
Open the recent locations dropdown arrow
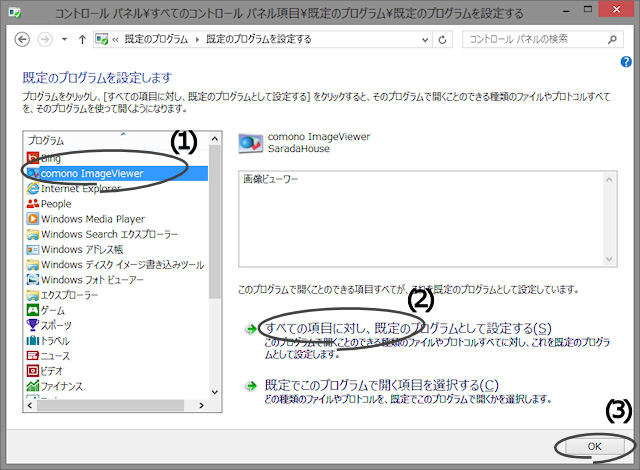coord(64,40)
